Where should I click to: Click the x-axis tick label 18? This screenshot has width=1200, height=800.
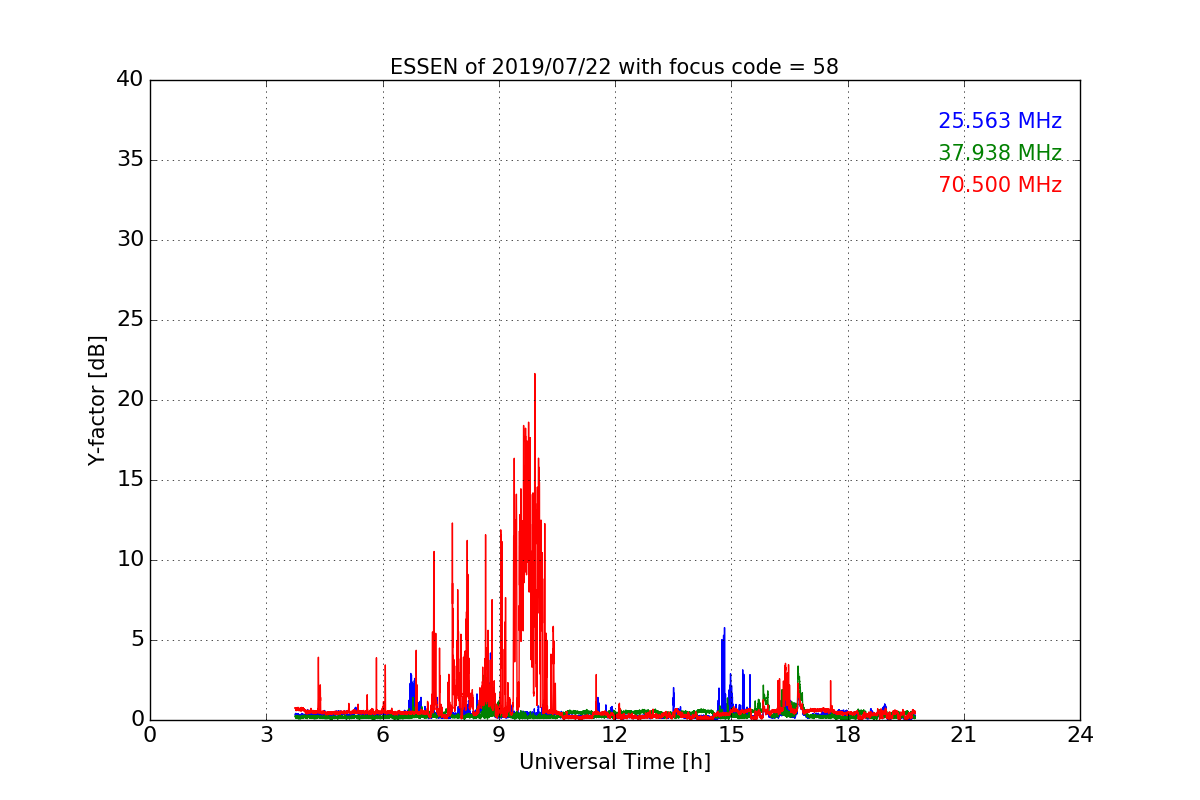(x=848, y=734)
